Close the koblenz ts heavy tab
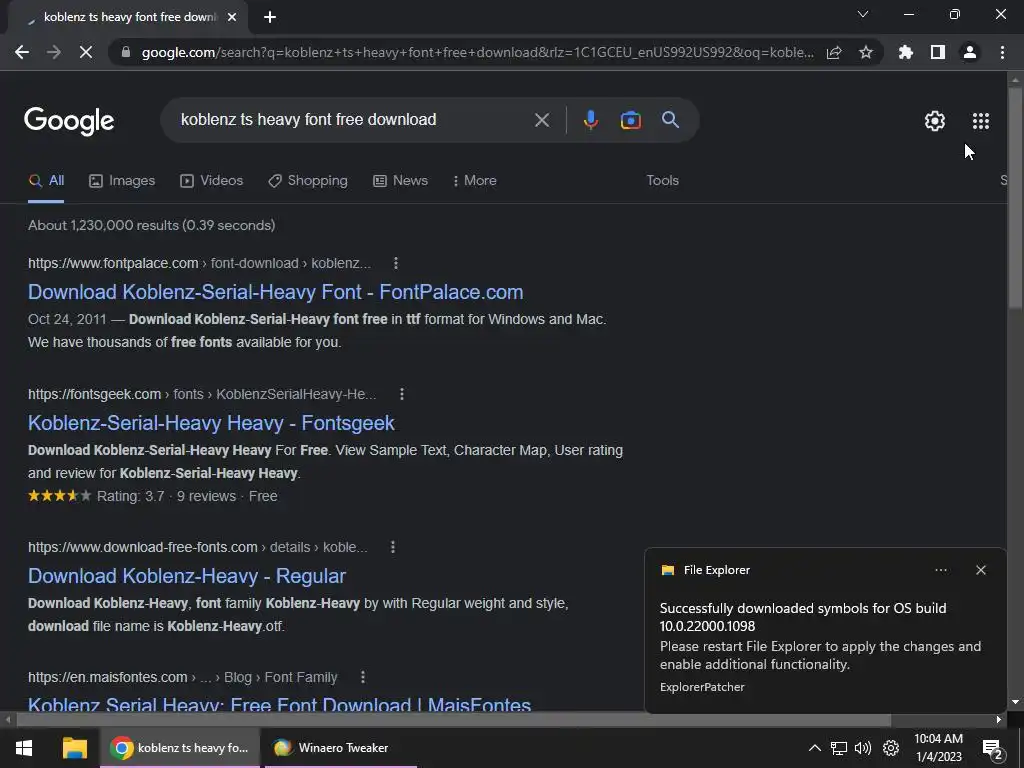The height and width of the screenshot is (768, 1024). (232, 17)
